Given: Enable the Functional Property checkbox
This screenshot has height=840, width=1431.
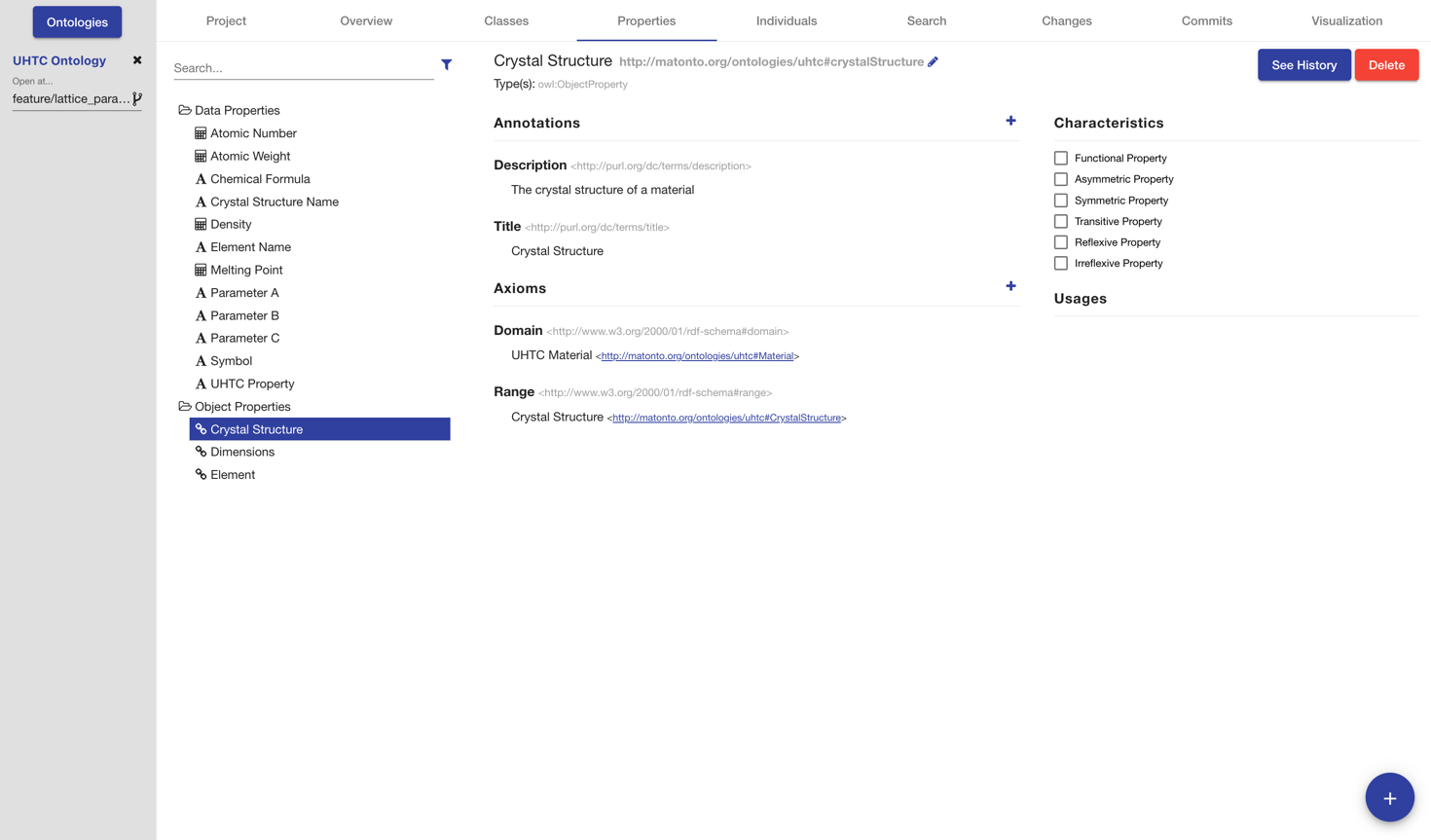Looking at the screenshot, I should point(1061,158).
